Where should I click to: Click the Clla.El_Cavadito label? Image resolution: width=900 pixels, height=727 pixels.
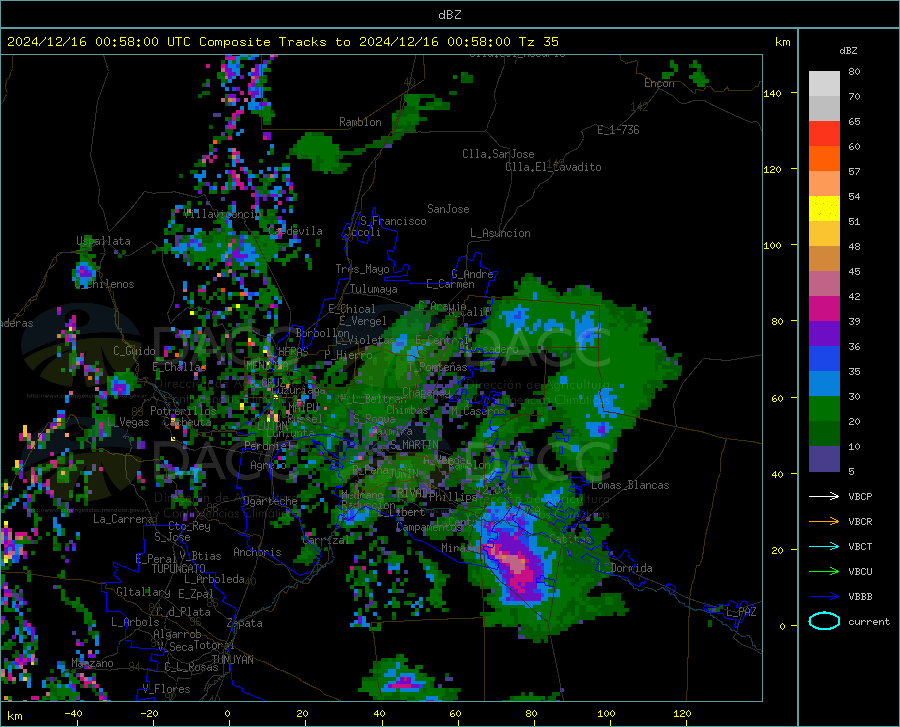point(553,167)
